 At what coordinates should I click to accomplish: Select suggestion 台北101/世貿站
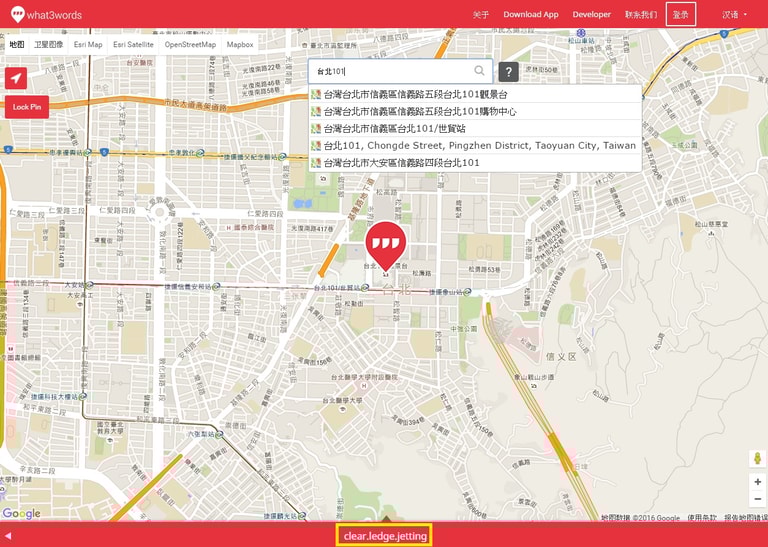pos(475,128)
